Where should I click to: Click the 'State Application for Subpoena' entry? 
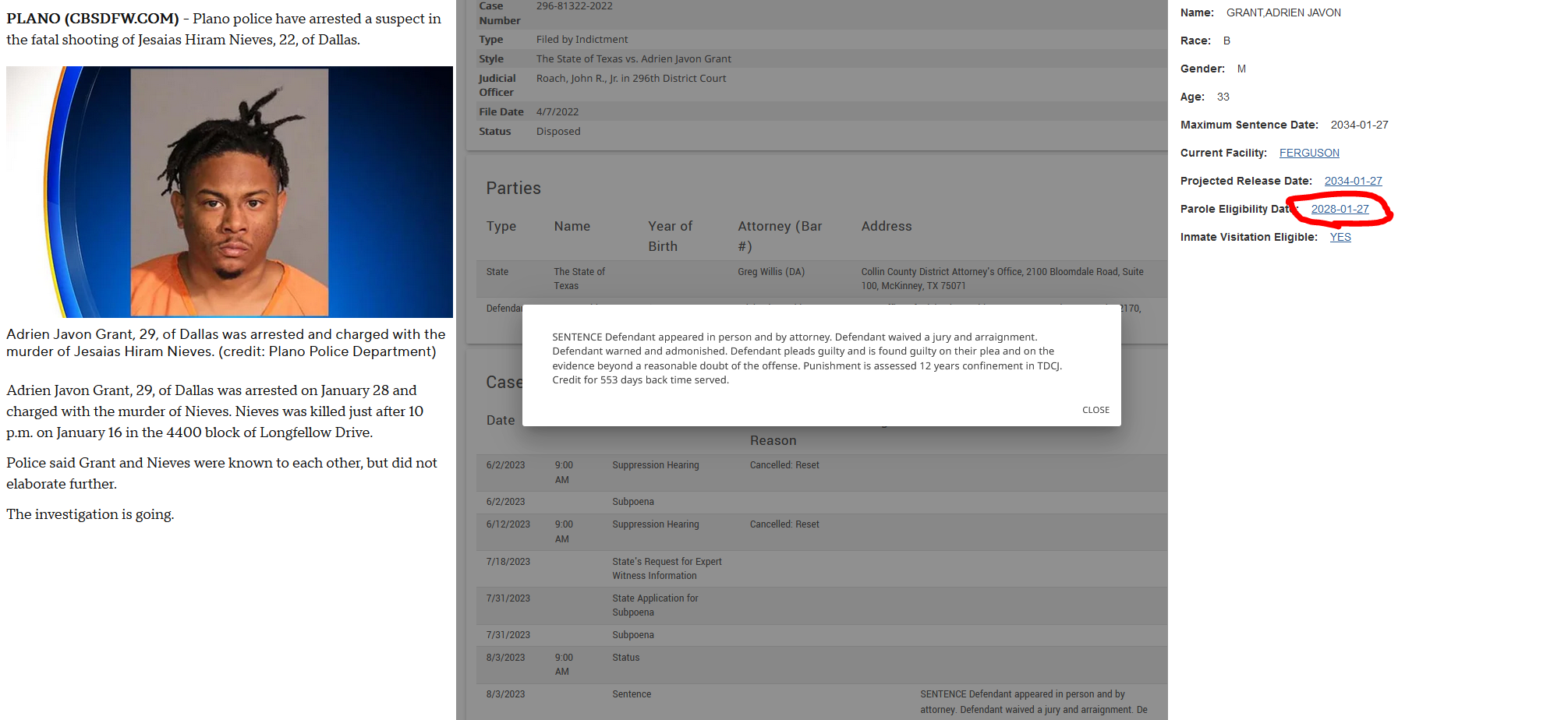(x=655, y=605)
